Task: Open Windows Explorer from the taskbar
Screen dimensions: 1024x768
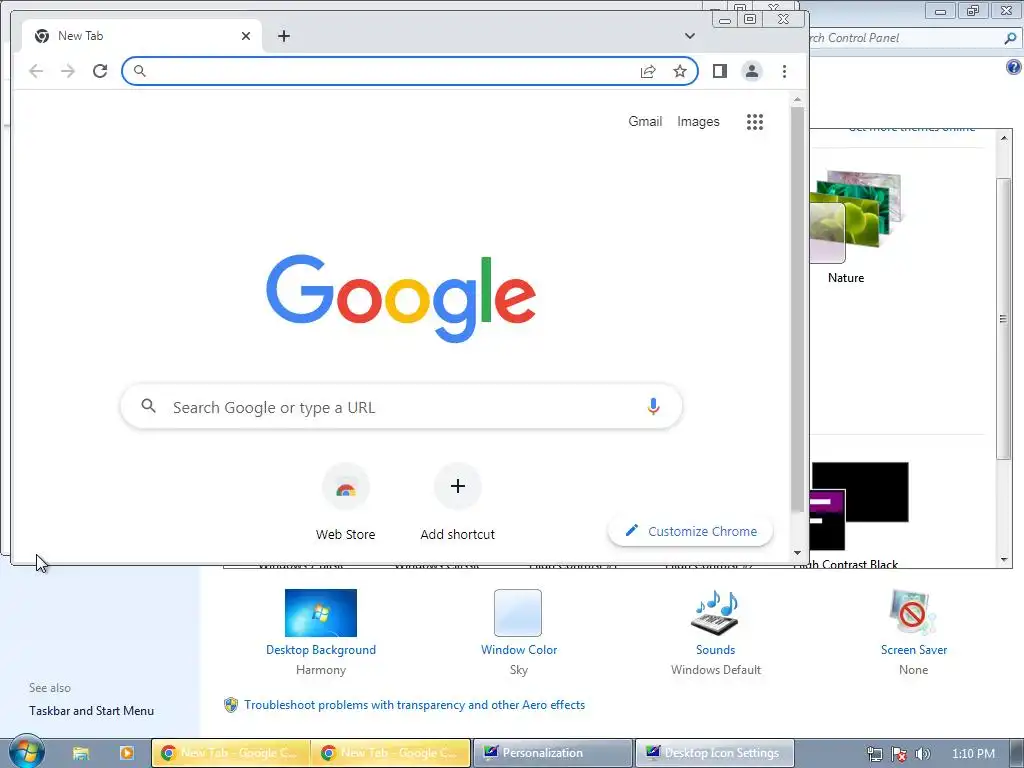Action: coord(81,753)
